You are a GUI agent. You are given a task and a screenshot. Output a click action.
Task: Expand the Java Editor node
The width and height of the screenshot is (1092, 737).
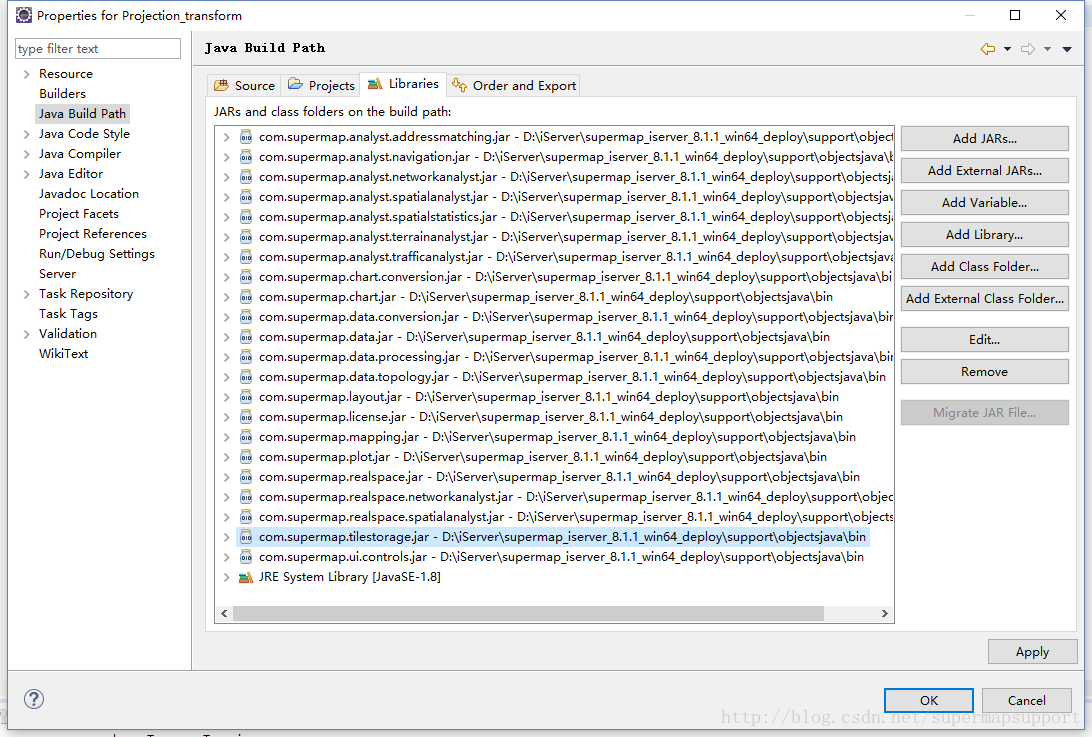coord(26,174)
